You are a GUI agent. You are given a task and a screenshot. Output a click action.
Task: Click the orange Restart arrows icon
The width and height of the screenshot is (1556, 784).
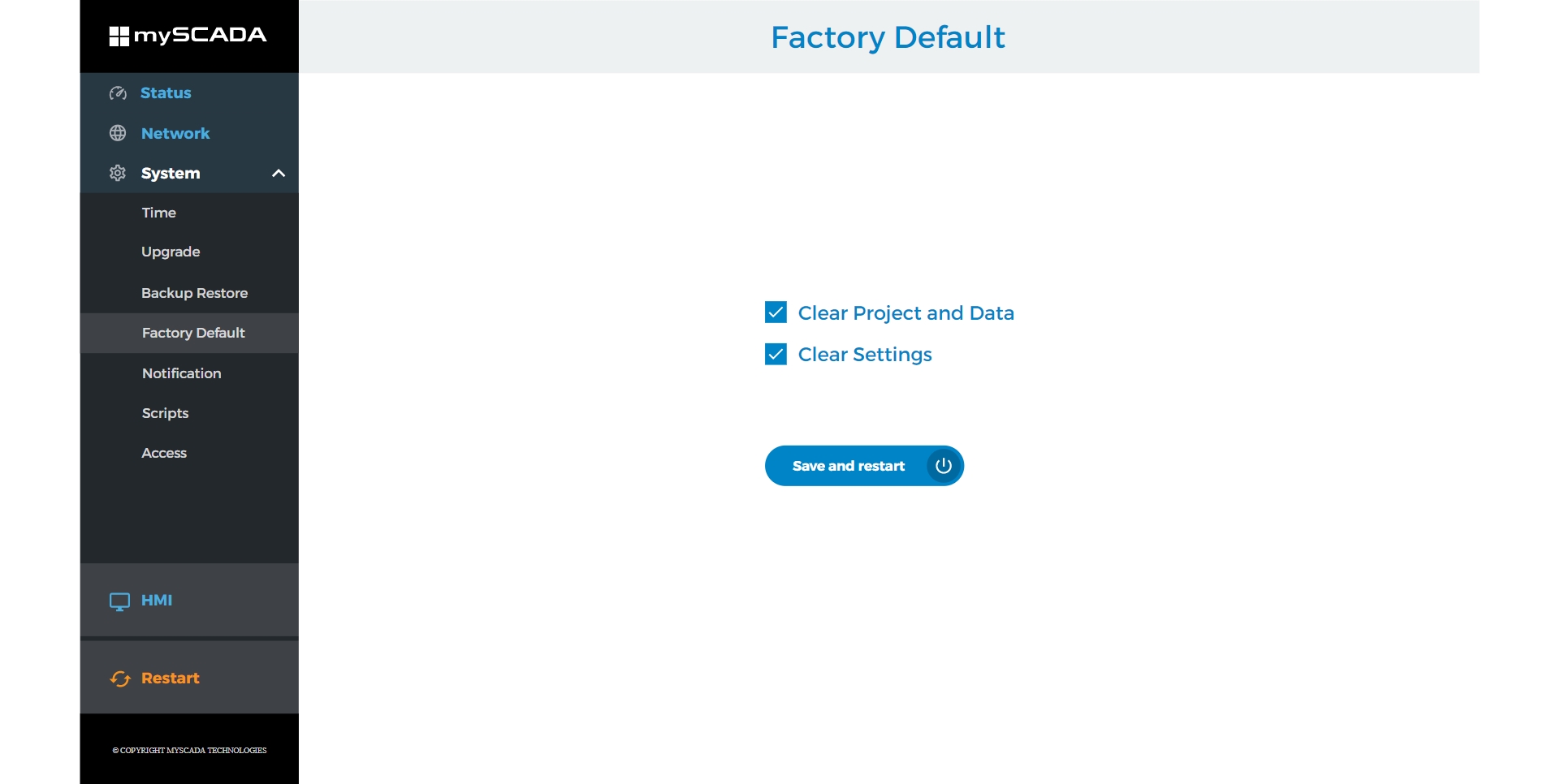120,678
